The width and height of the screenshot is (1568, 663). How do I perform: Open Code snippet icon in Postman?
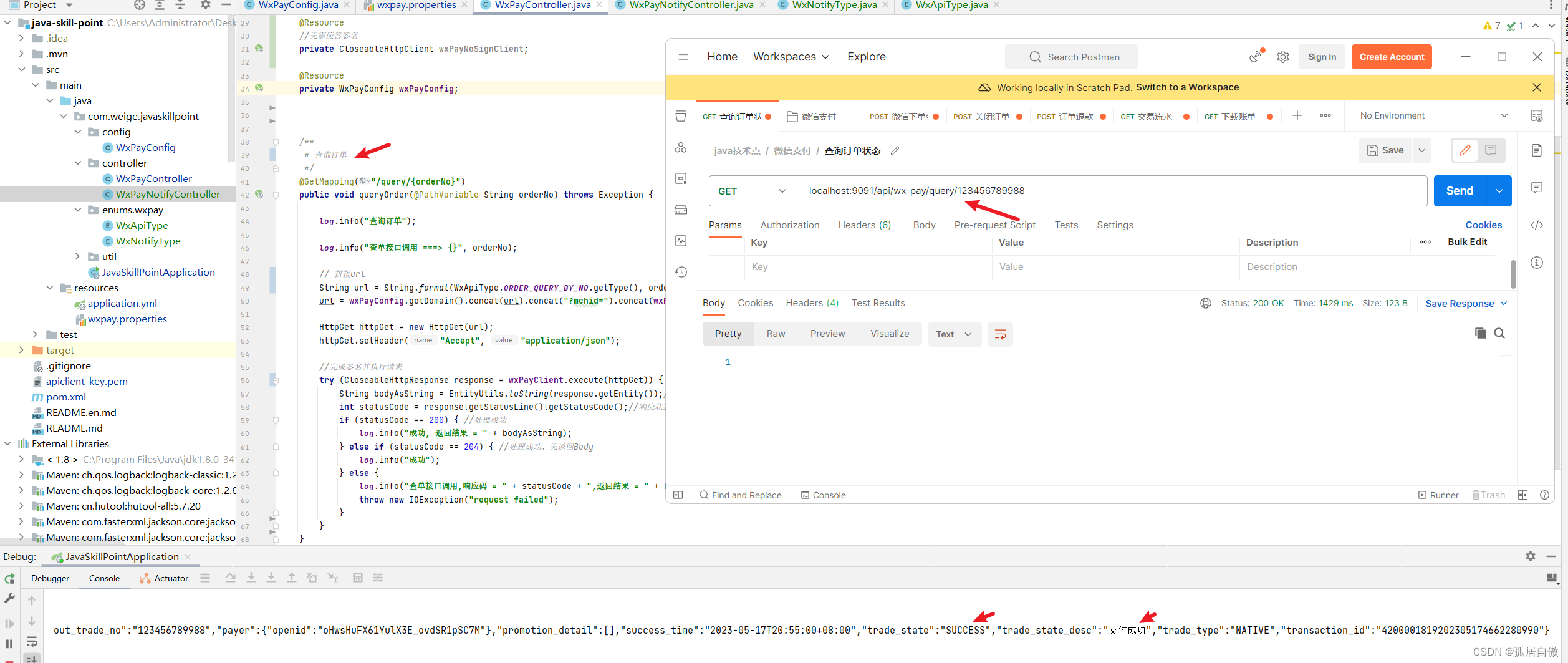[x=1537, y=225]
